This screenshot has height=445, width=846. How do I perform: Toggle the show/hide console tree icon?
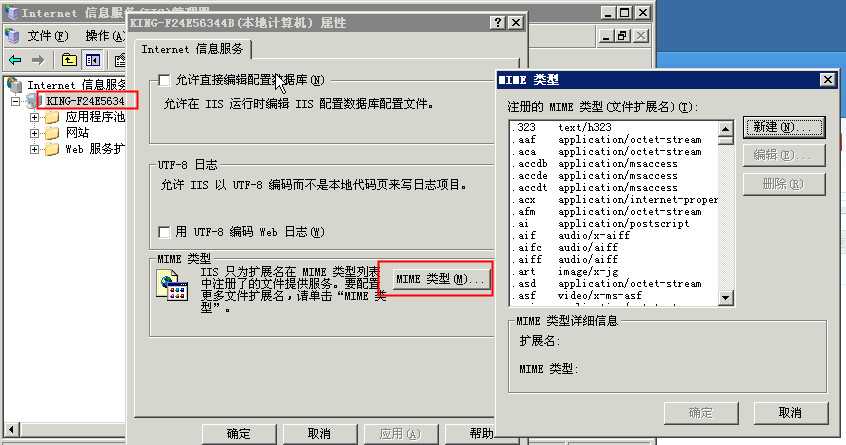pos(93,60)
